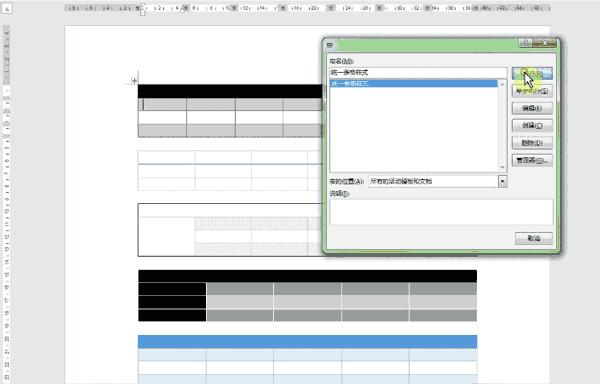This screenshot has width=600, height=384.
Task: Click the macro list scroll down arrow
Action: pyautogui.click(x=502, y=168)
